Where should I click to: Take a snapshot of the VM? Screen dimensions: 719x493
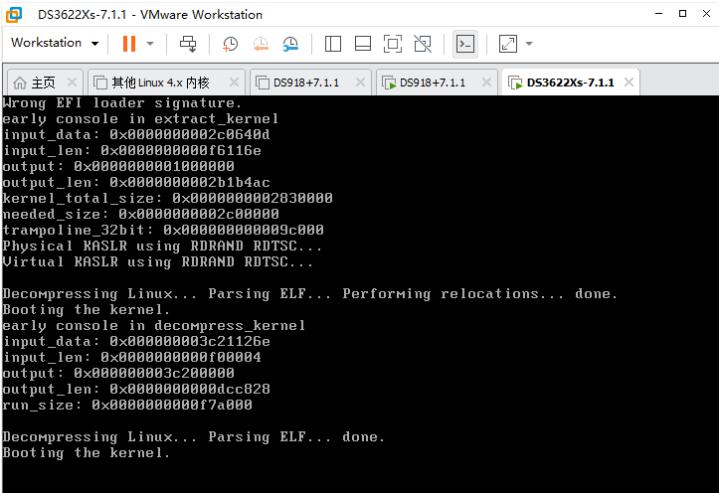click(x=230, y=44)
